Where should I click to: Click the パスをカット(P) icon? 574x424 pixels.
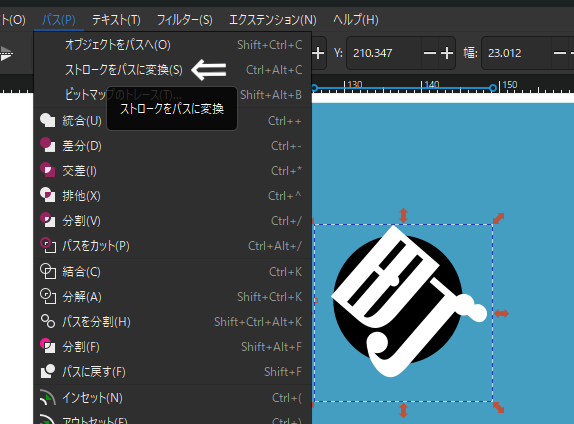(48, 245)
